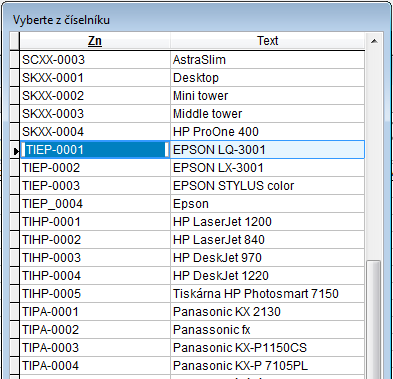Select cell TIPA-0001

95,312
